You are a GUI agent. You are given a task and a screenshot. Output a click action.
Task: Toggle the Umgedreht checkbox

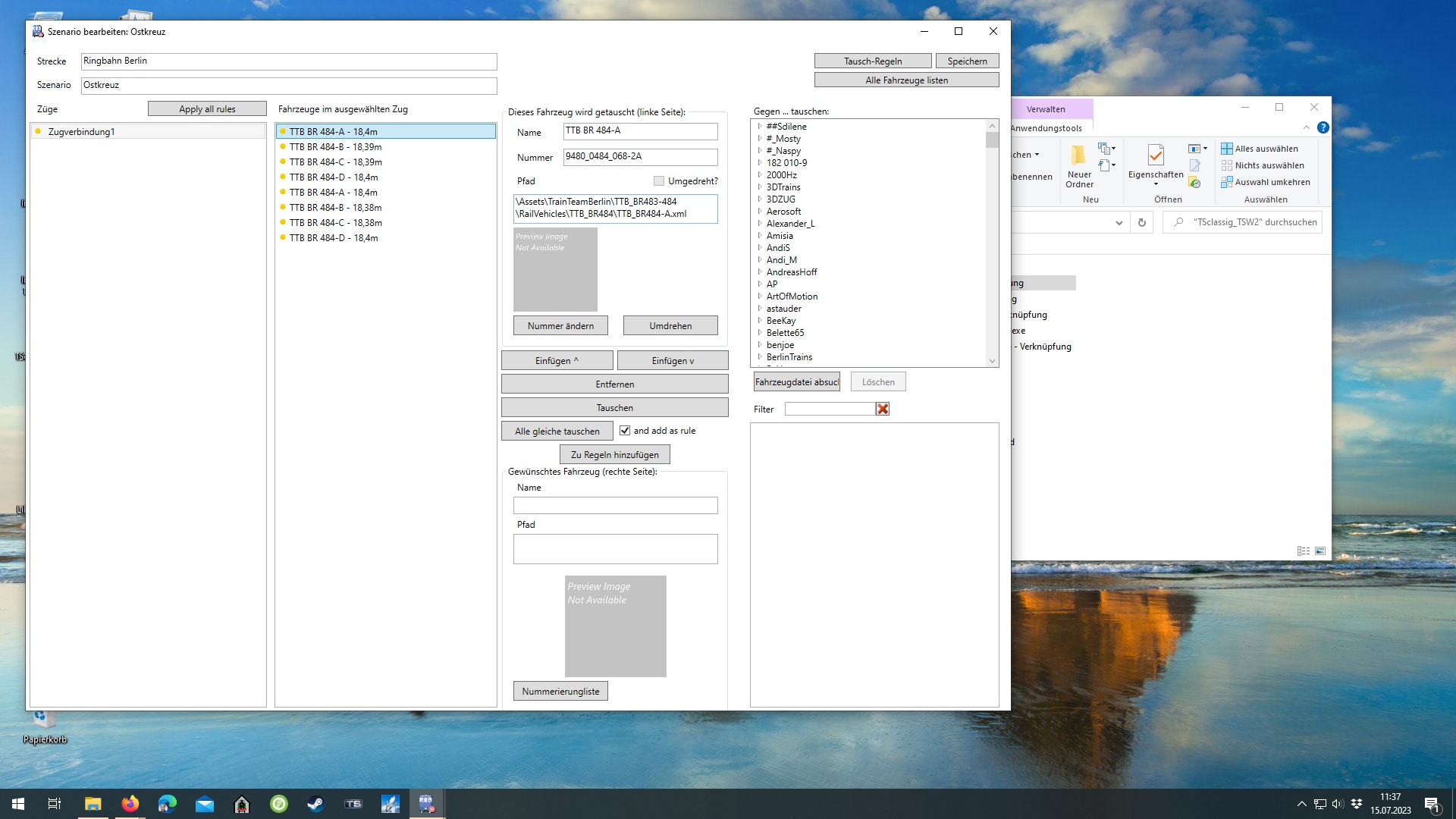pos(658,181)
